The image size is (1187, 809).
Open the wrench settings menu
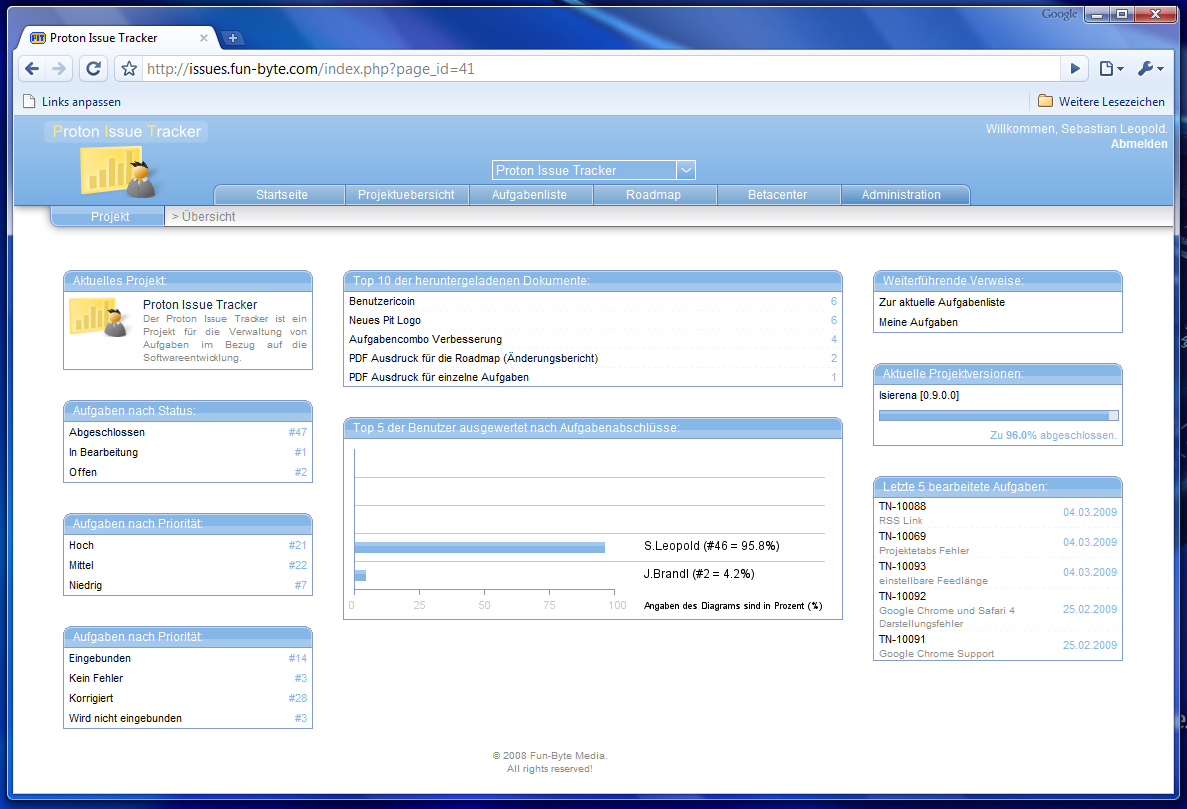coord(1151,69)
